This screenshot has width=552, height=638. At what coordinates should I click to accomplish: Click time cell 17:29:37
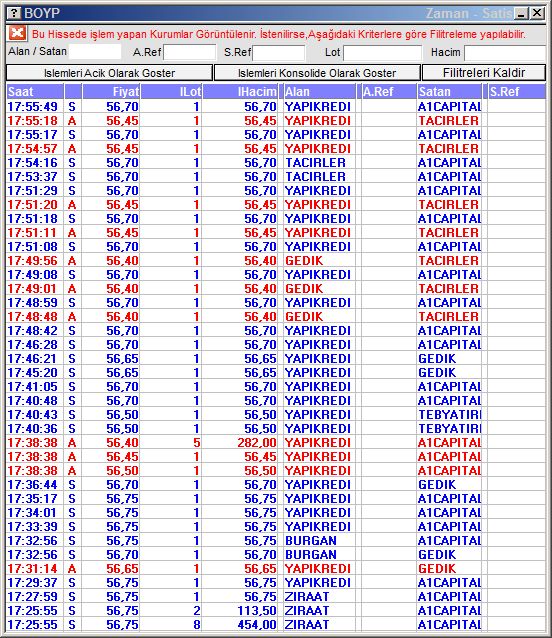[33, 583]
